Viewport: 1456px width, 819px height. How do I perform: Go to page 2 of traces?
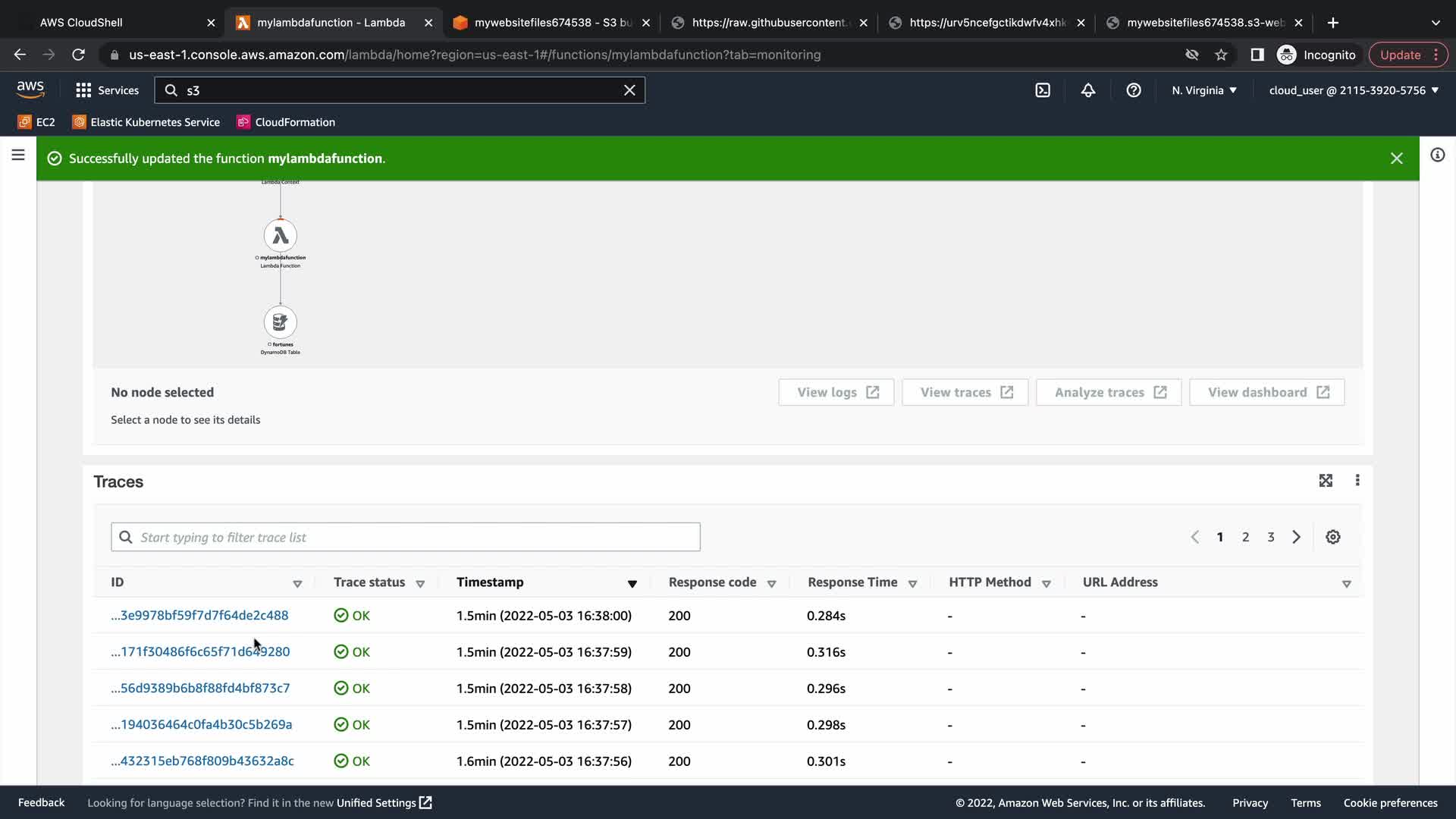[x=1245, y=537]
